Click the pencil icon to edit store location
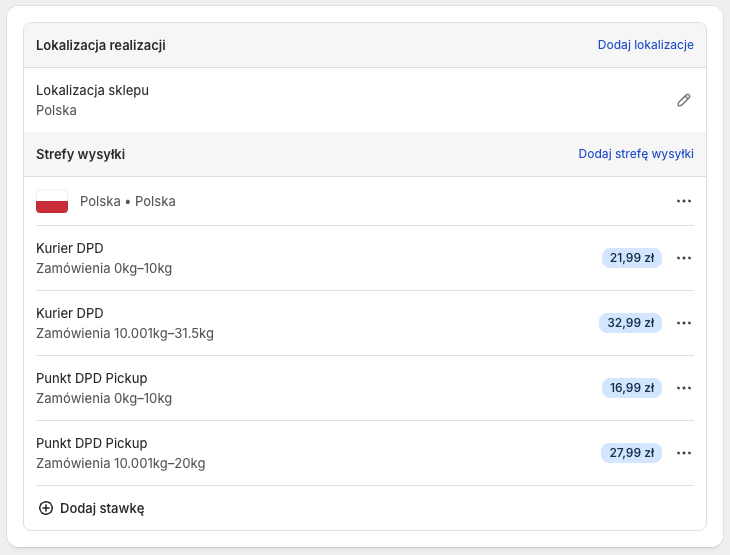 tap(684, 100)
